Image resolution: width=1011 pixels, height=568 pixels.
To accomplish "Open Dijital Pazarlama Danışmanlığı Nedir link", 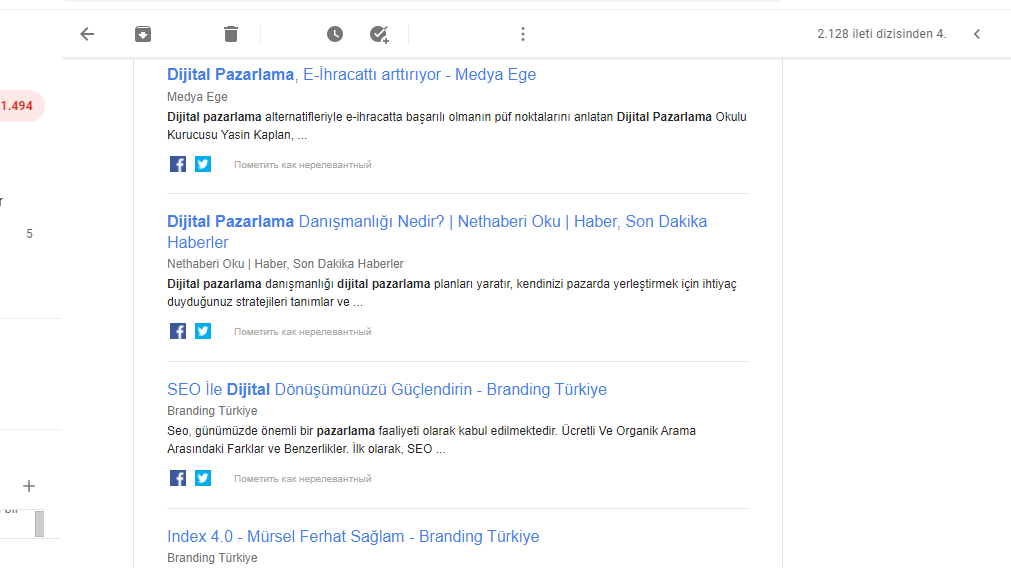I will pyautogui.click(x=437, y=232).
